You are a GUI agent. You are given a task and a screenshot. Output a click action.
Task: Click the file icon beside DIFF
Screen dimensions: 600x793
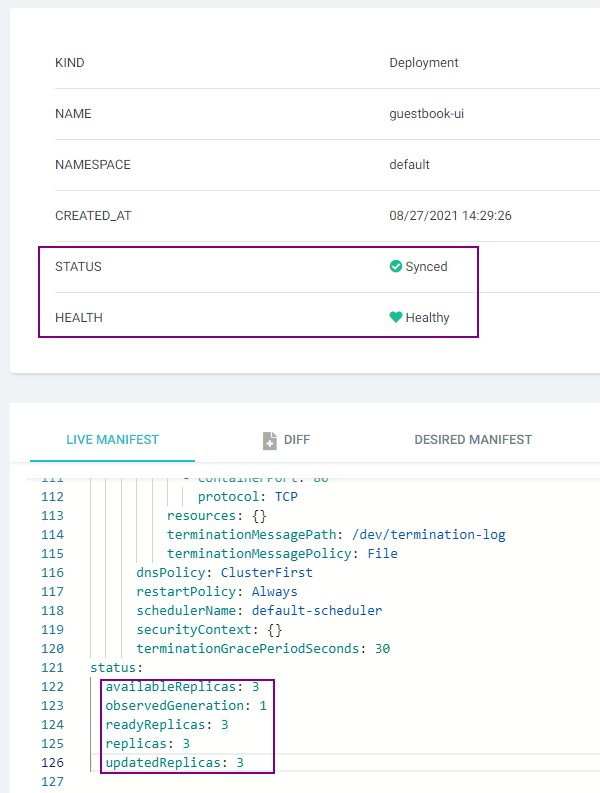coord(269,440)
